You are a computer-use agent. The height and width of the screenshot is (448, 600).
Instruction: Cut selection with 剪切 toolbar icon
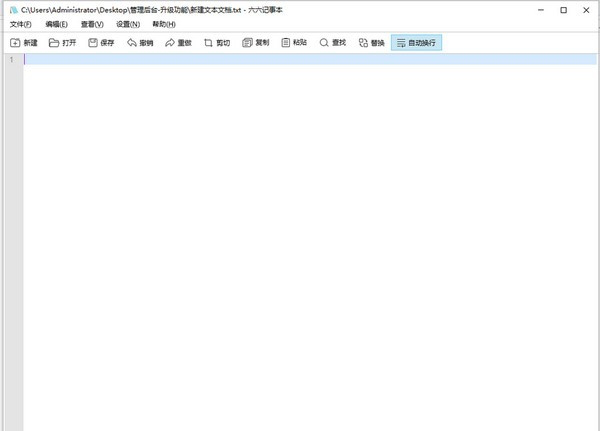click(217, 43)
